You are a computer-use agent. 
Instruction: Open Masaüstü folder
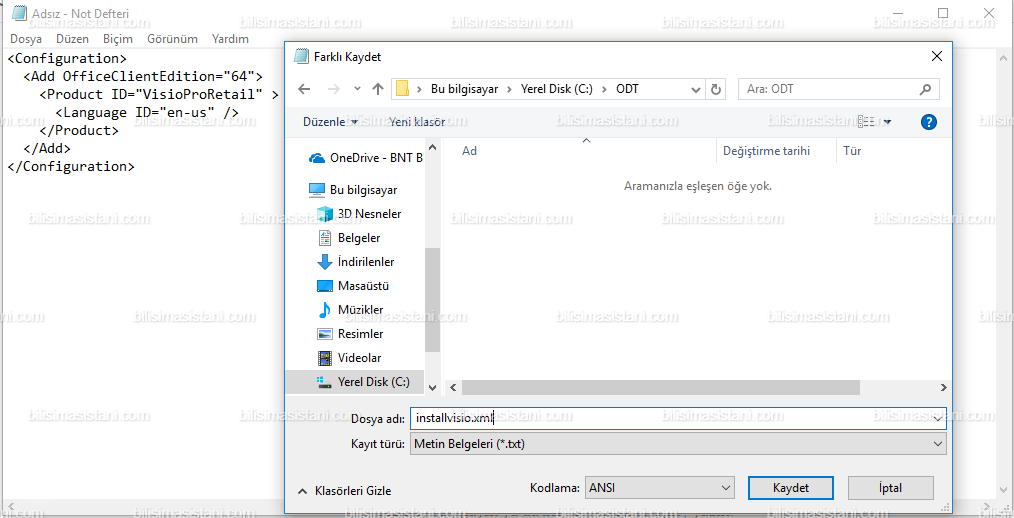352,286
